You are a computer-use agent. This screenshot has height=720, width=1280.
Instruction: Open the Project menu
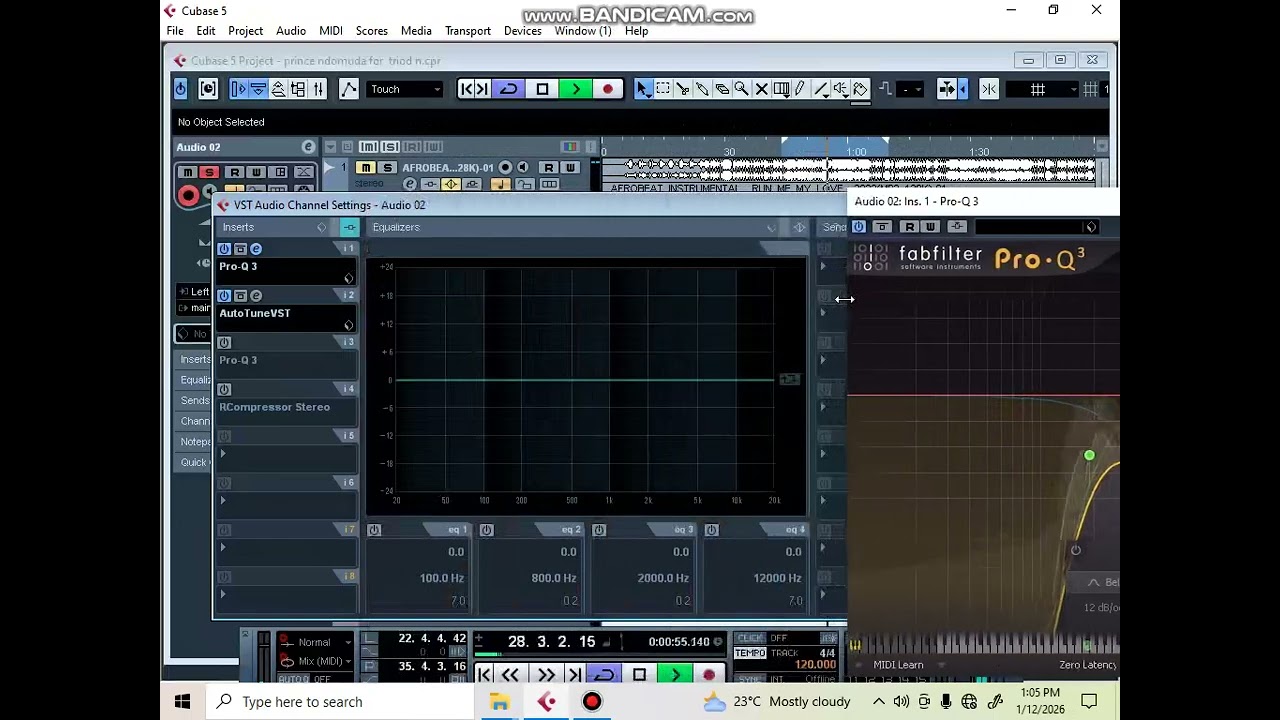click(245, 31)
